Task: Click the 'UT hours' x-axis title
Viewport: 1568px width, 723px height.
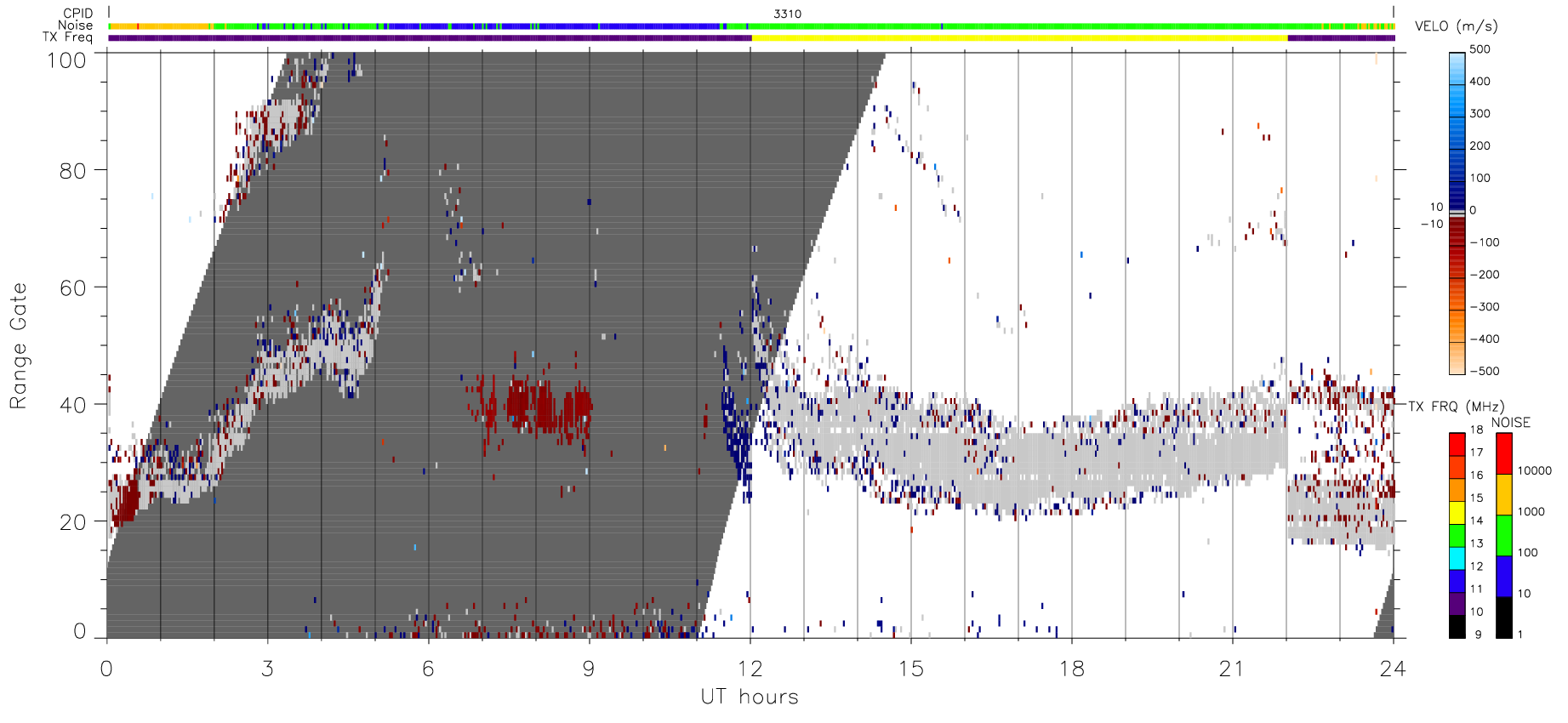Action: (750, 697)
